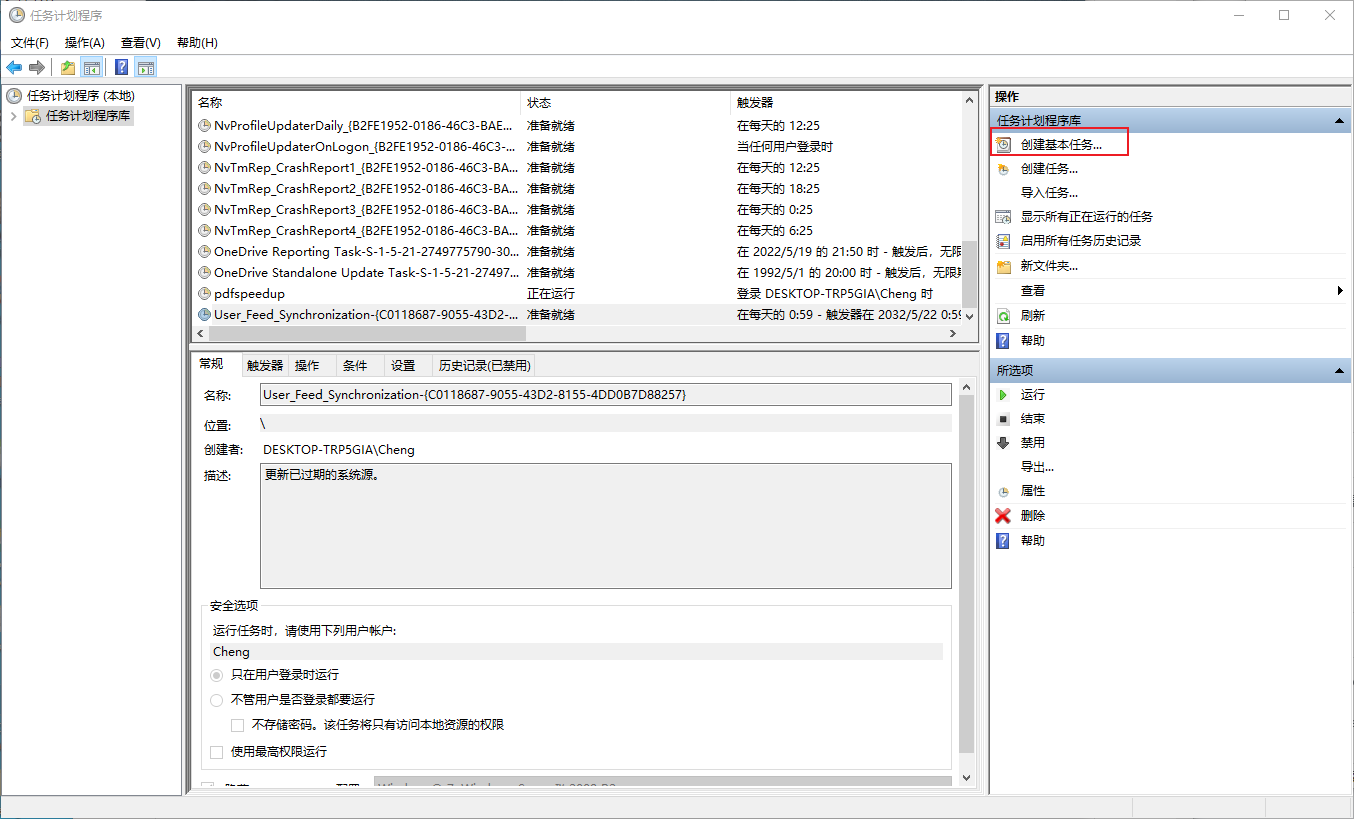
Task: Click 显示所有正在运行的任务 link
Action: [1086, 217]
